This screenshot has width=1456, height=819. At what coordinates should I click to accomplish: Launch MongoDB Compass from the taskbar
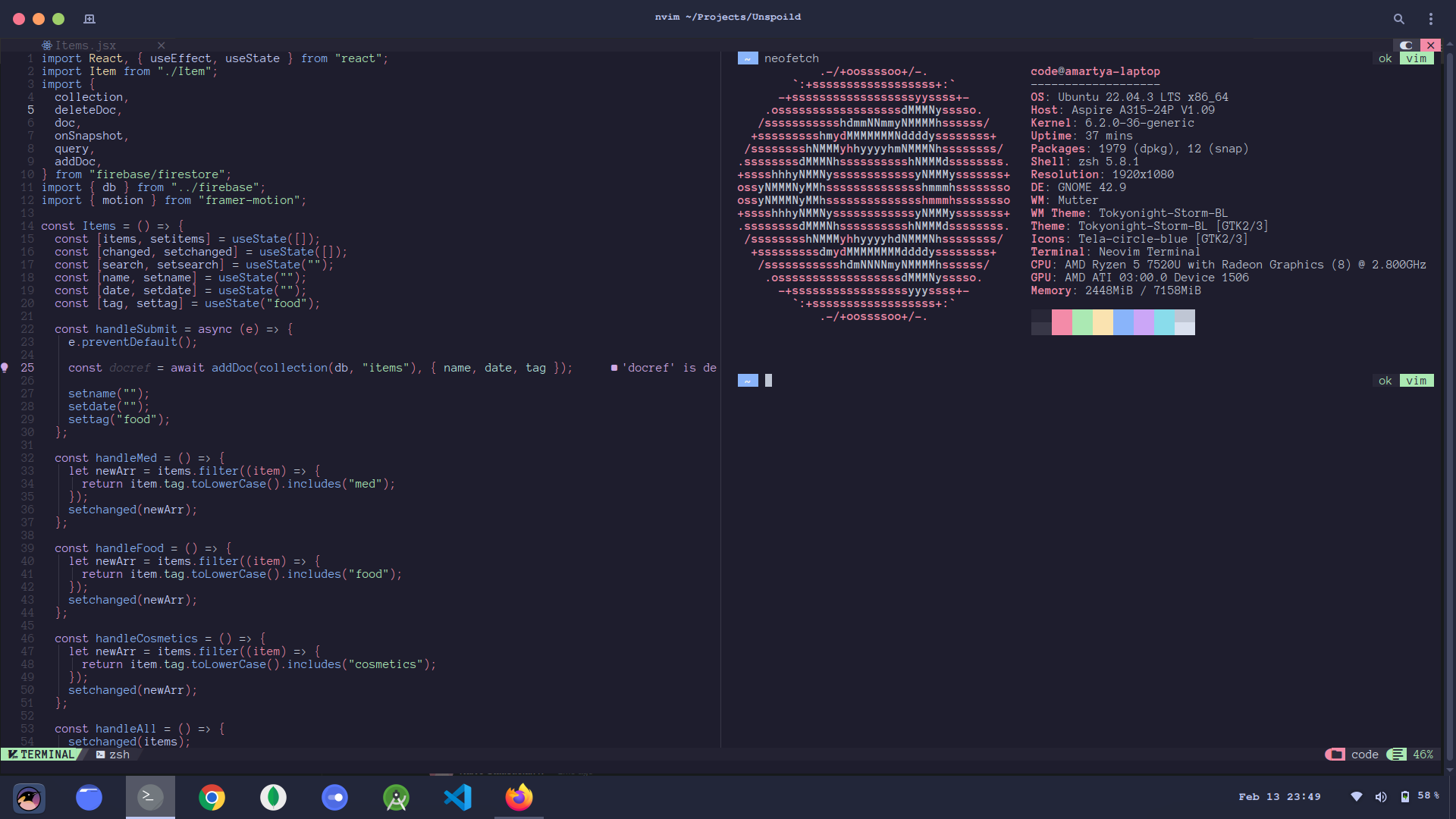(273, 797)
